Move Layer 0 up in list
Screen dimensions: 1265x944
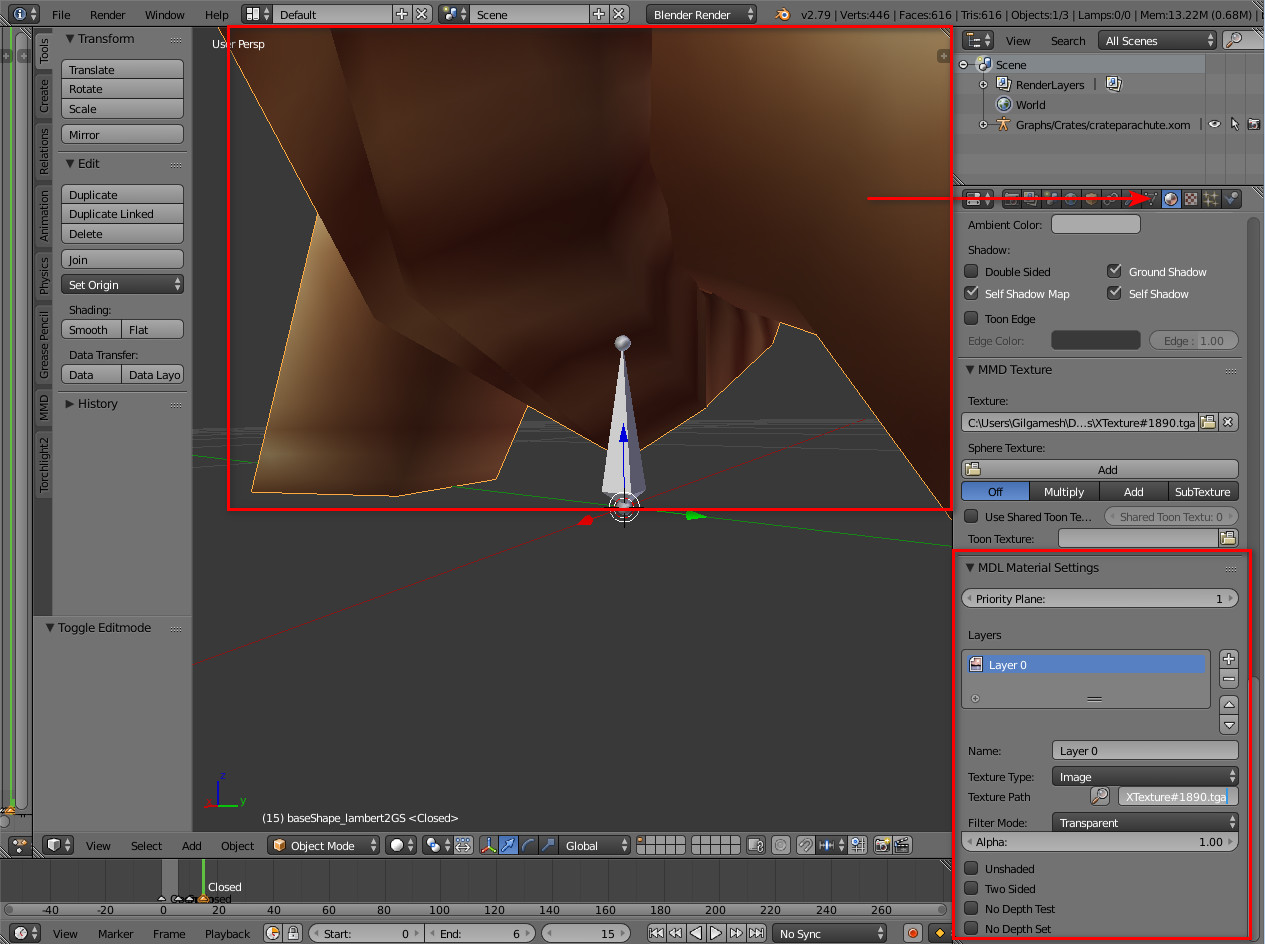(1229, 705)
